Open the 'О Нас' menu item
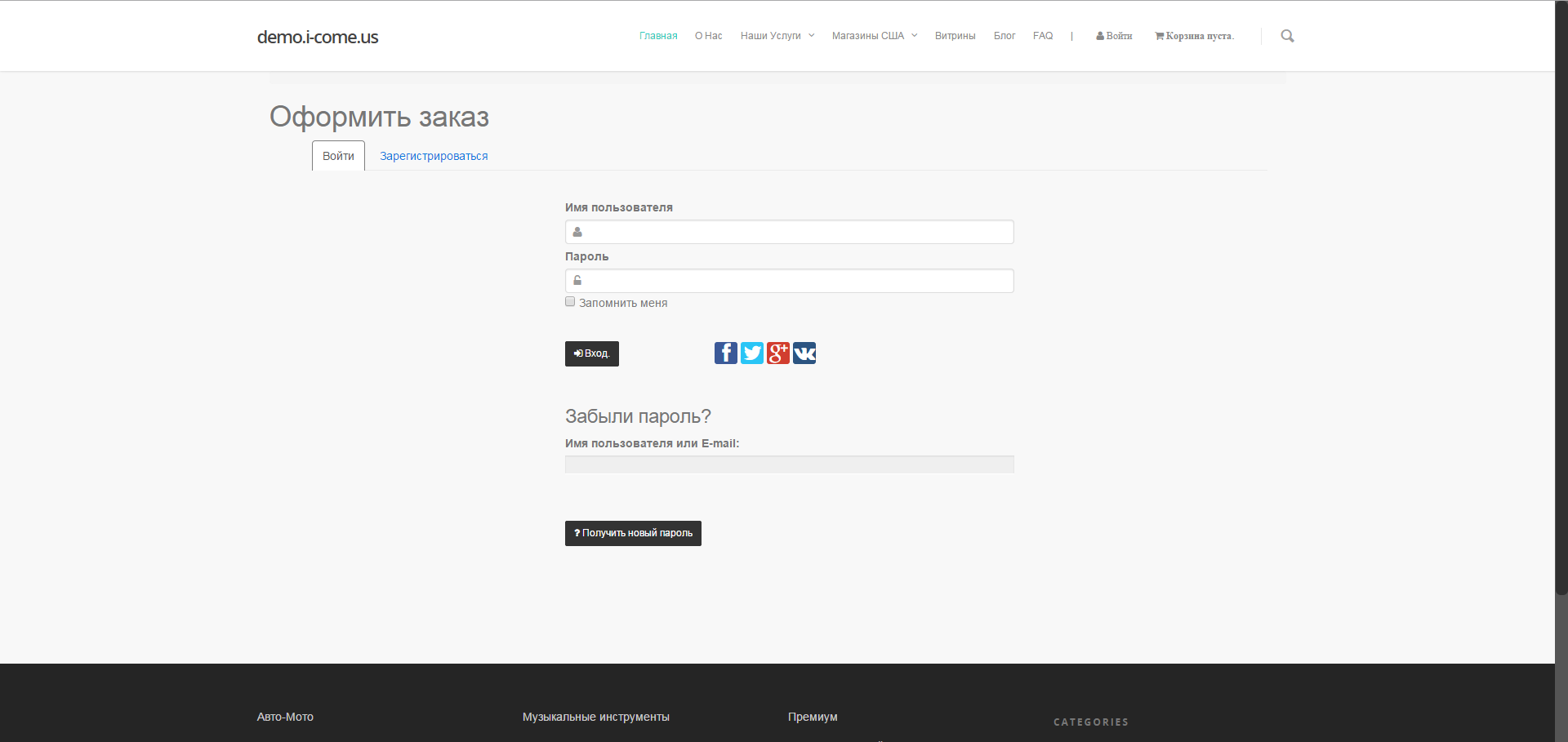 (x=709, y=36)
